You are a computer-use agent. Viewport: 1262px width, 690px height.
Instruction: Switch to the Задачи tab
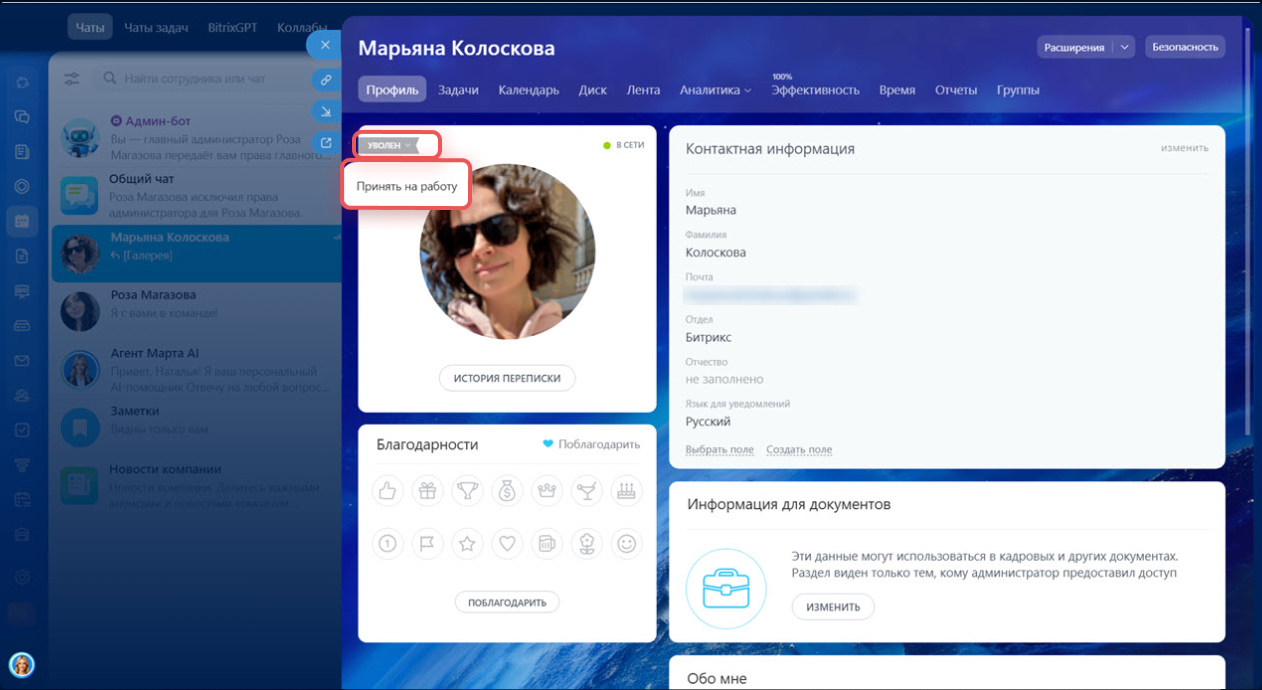458,90
